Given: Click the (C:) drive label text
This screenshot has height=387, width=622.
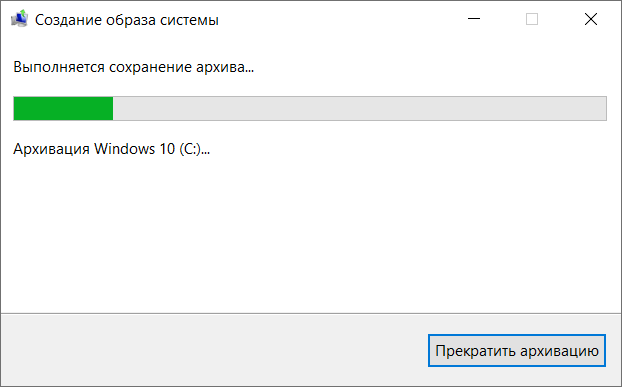Looking at the screenshot, I should [x=190, y=149].
